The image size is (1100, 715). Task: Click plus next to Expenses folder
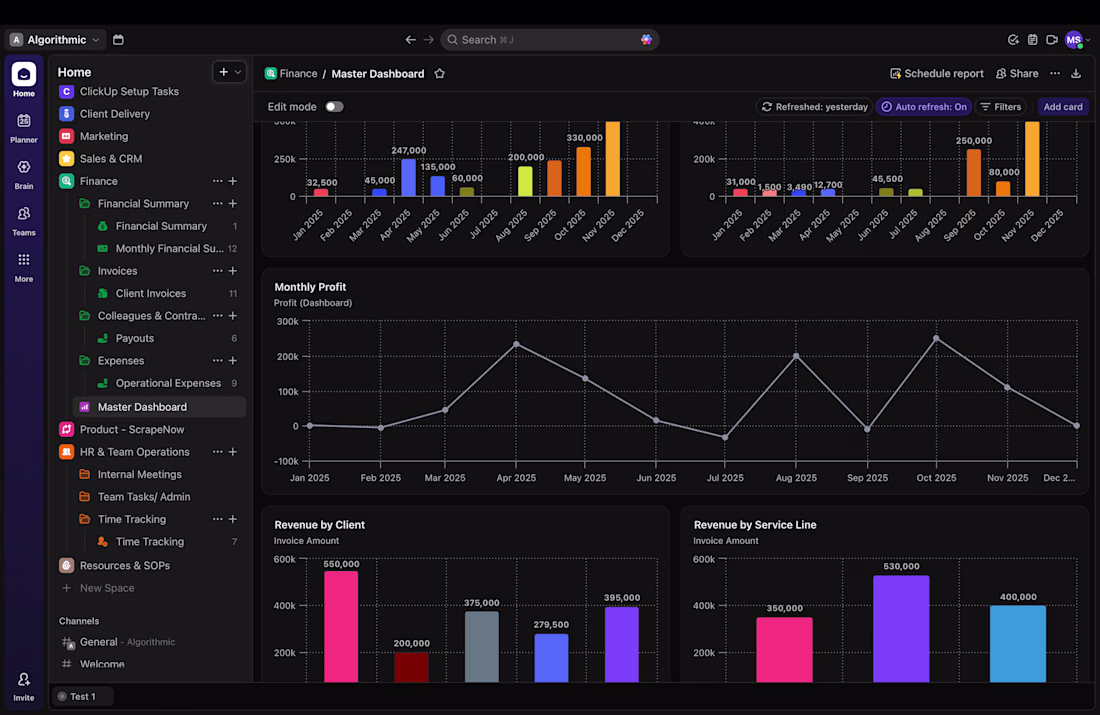pos(233,361)
